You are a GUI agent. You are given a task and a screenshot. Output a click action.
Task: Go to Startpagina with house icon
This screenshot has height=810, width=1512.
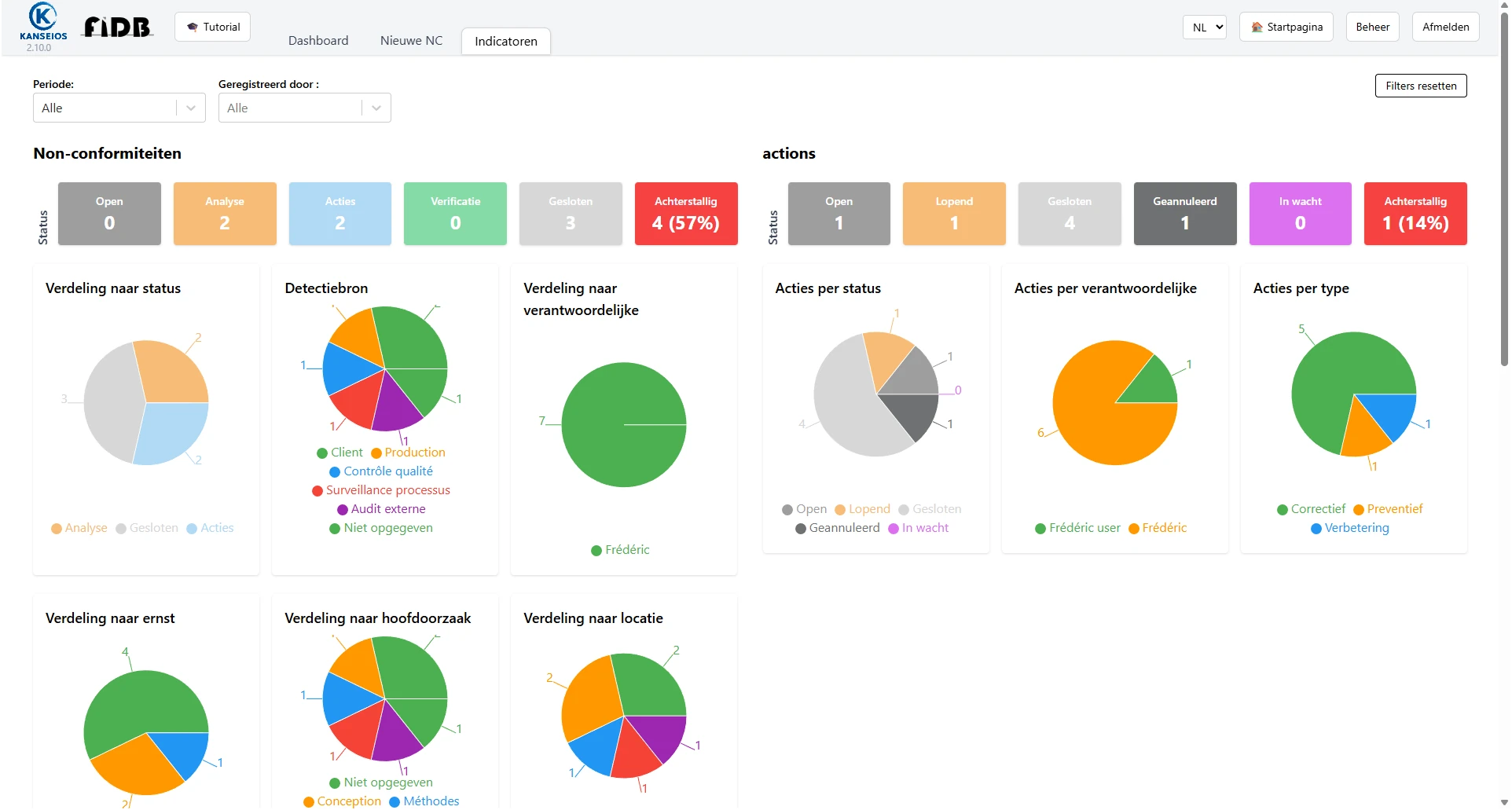point(1286,27)
